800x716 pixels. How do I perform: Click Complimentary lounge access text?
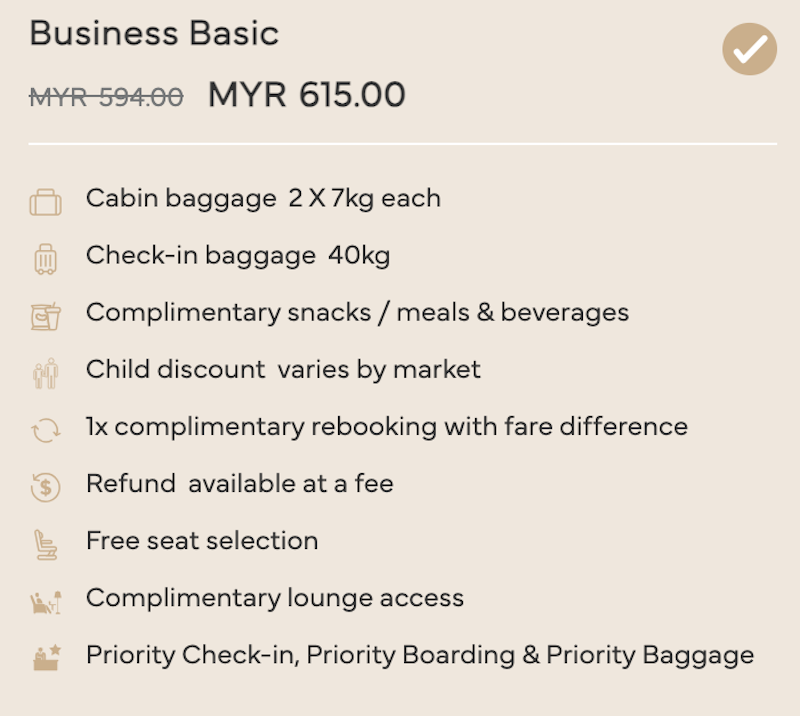[x=275, y=598]
